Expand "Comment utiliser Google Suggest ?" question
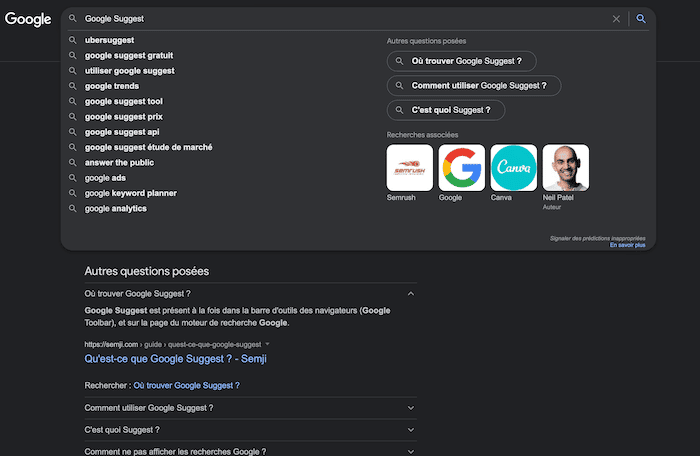The width and height of the screenshot is (700, 456). (410, 408)
